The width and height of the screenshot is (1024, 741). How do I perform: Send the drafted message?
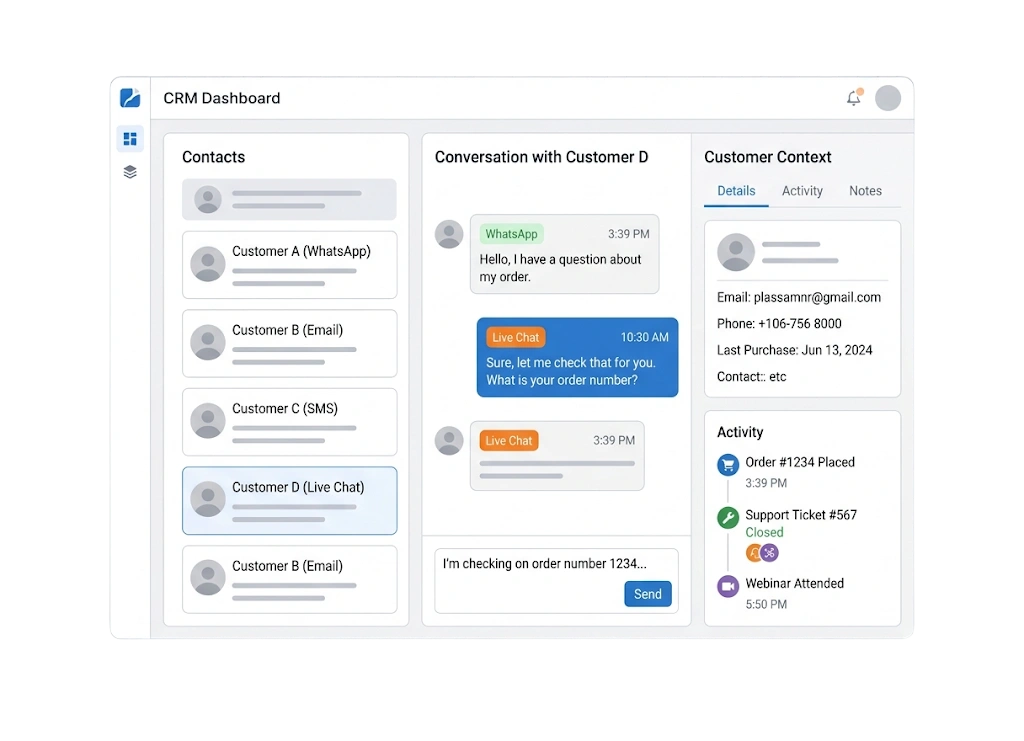[x=647, y=594]
